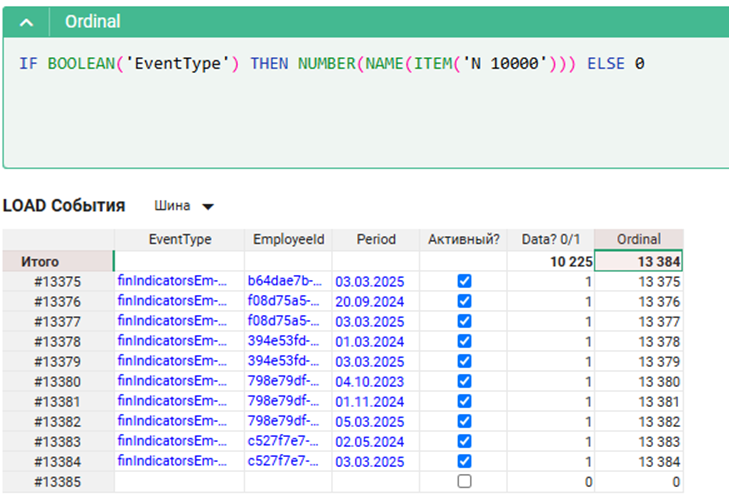This screenshot has width=729, height=498.
Task: Click Data? 0/1 cell in row #13385
Action: [x=550, y=482]
